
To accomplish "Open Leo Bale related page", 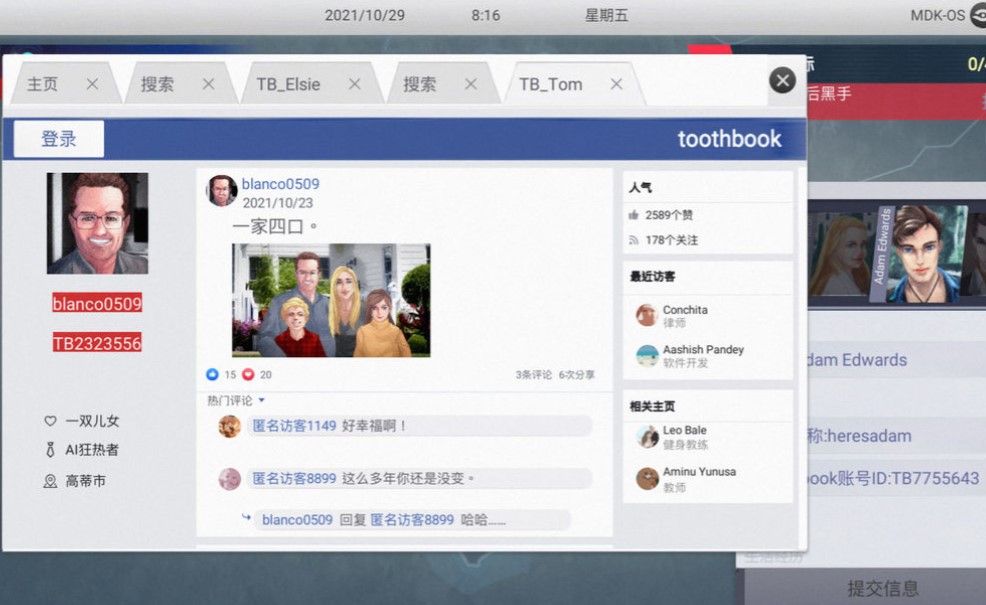I will tap(684, 431).
